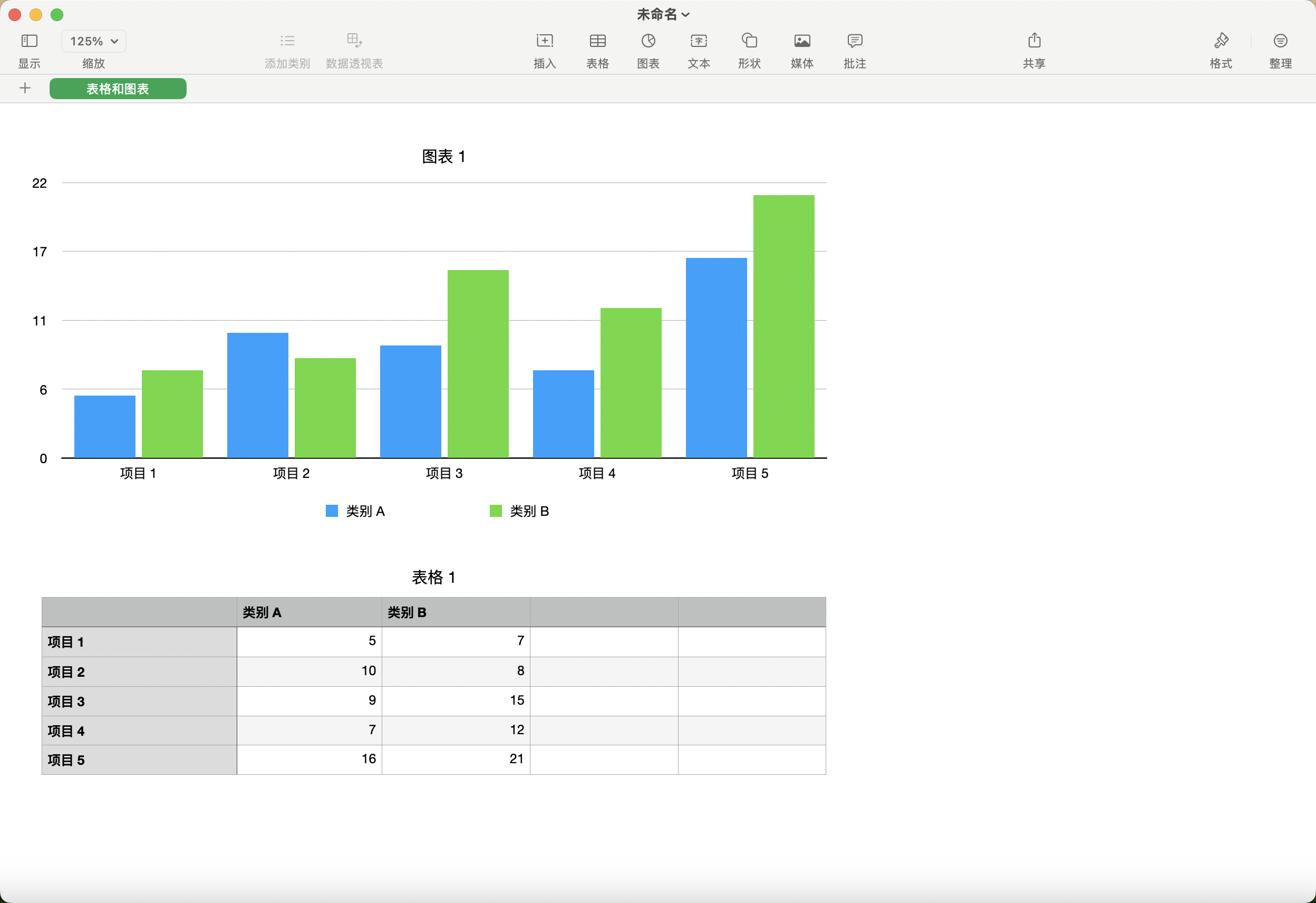Select the 项目 1 row header cell
The image size is (1316, 903).
coord(139,642)
